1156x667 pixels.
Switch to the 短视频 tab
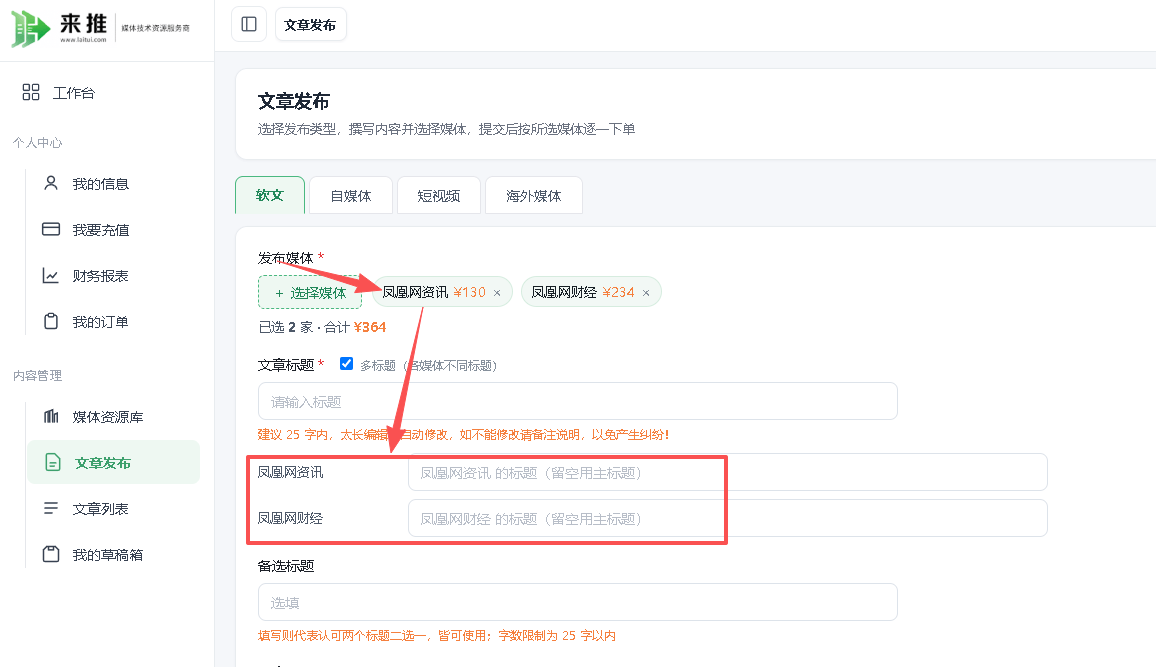click(439, 195)
